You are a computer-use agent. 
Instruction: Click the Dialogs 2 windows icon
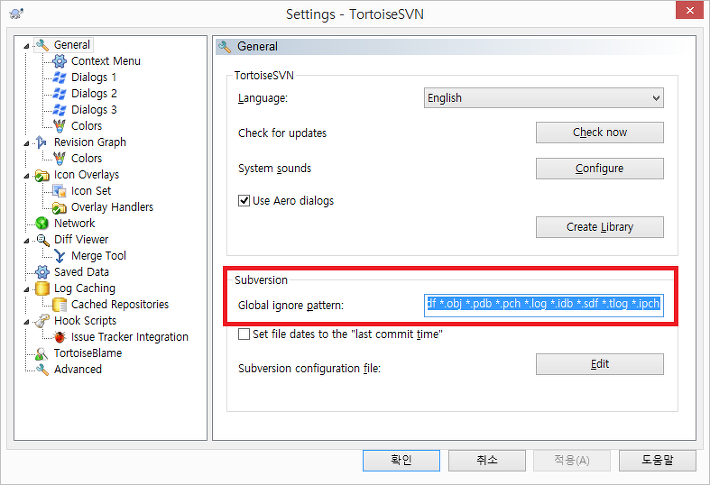(59, 94)
